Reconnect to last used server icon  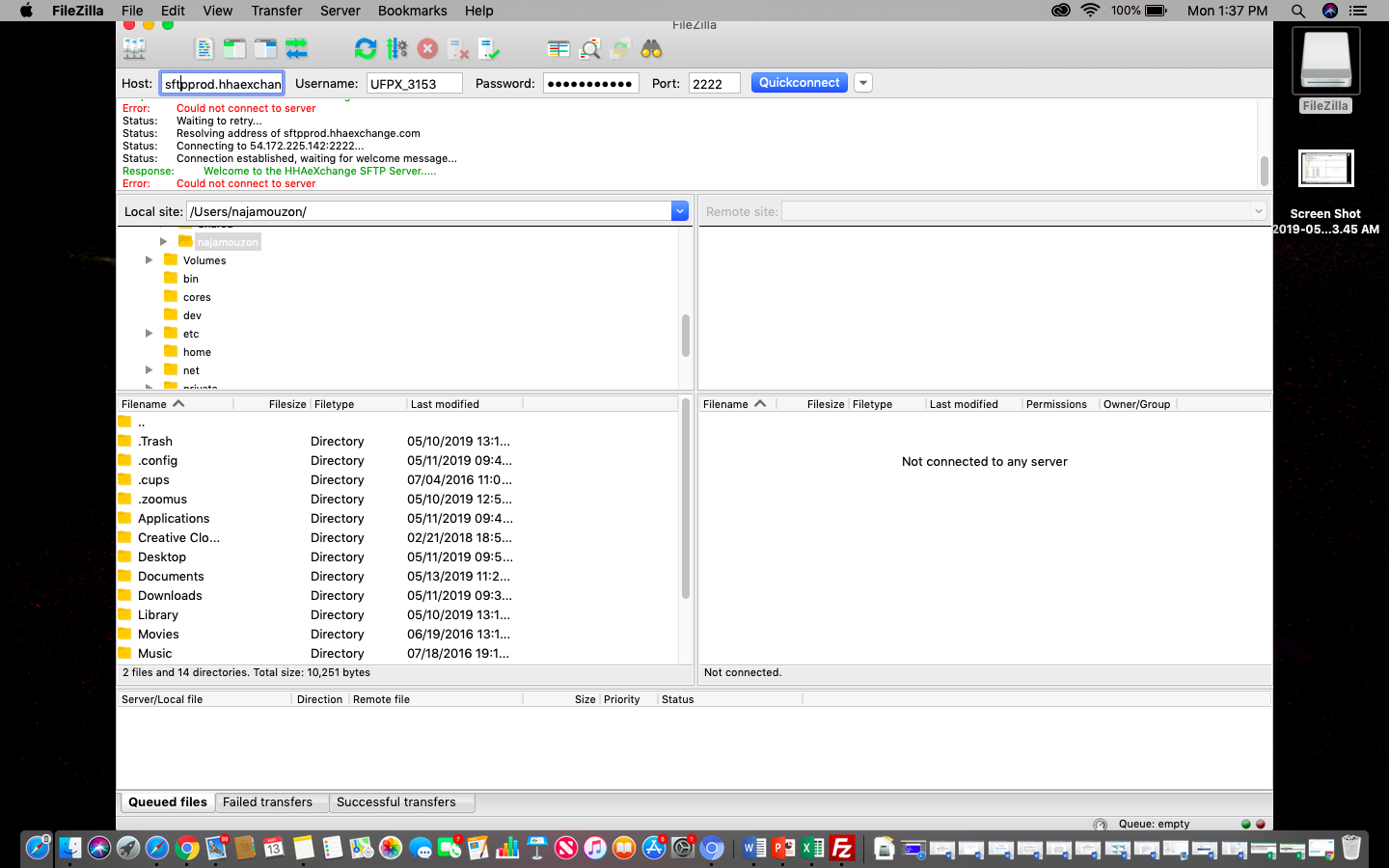coord(489,48)
